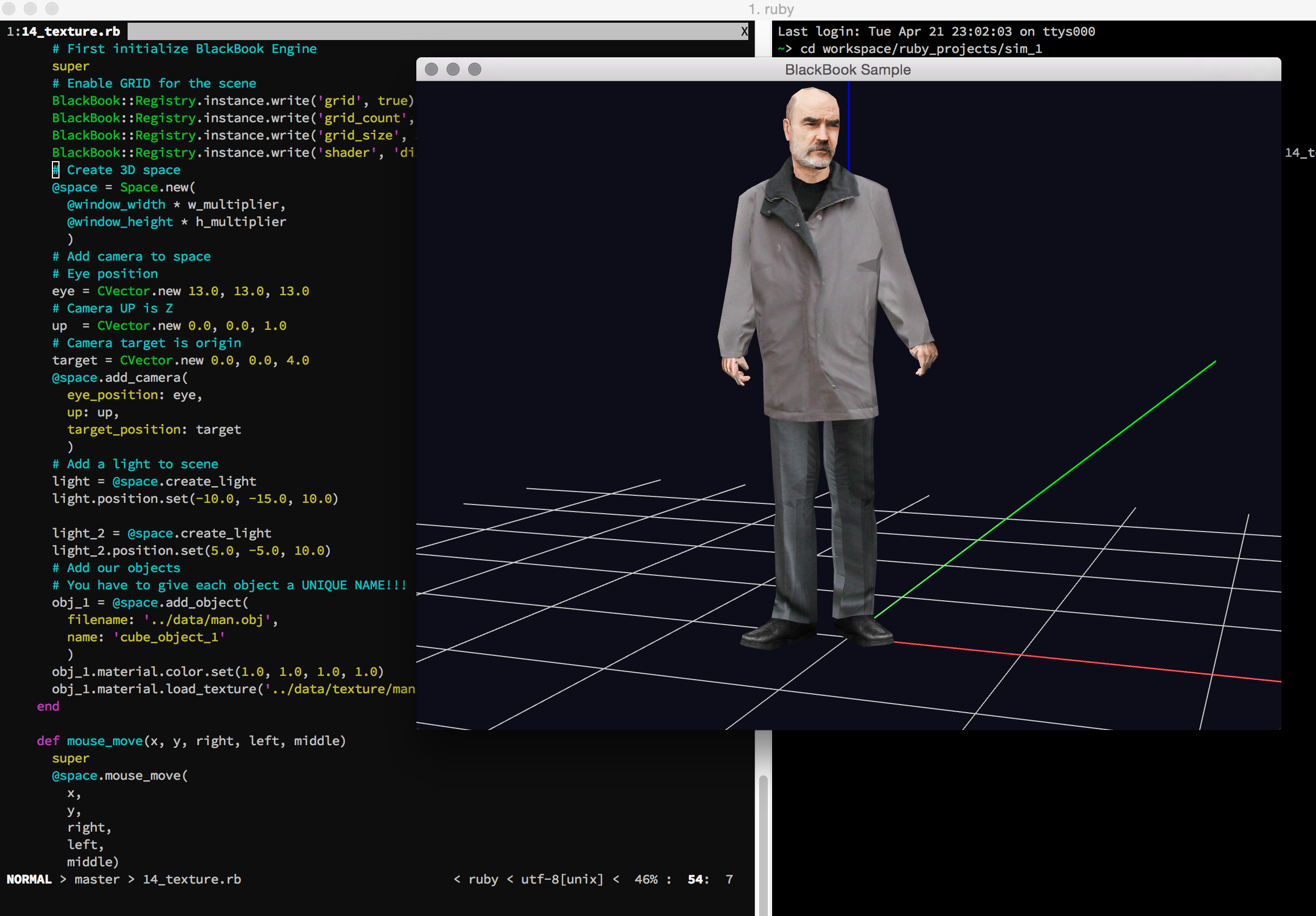Screen dimensions: 1316x916
Task: Click the BlackBook Sample window close button
Action: click(x=431, y=69)
